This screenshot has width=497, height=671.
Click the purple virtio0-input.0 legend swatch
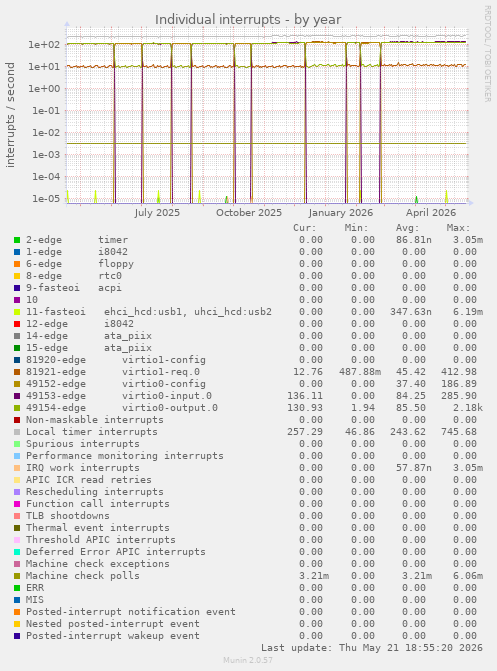click(x=17, y=396)
